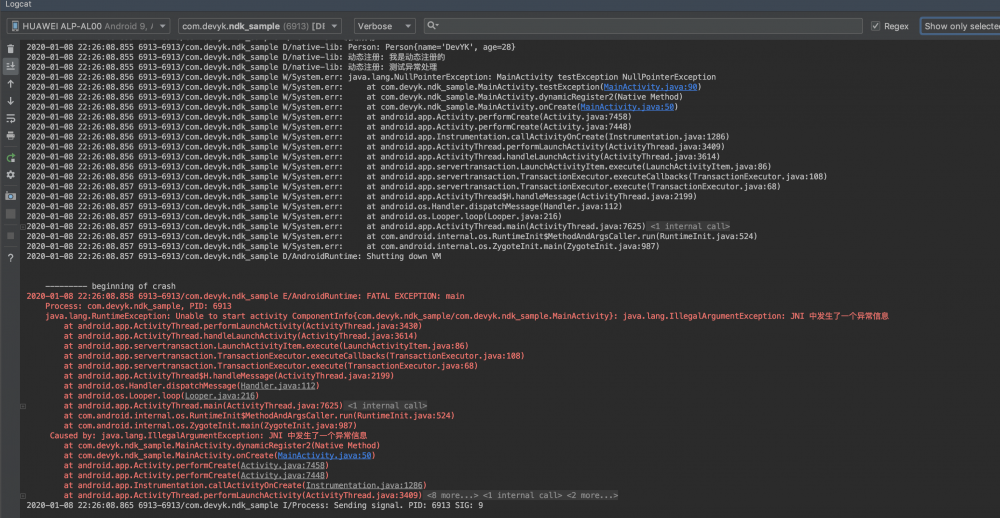The image size is (1000, 518).
Task: Click the Print icon in sidebar
Action: pos(10,135)
